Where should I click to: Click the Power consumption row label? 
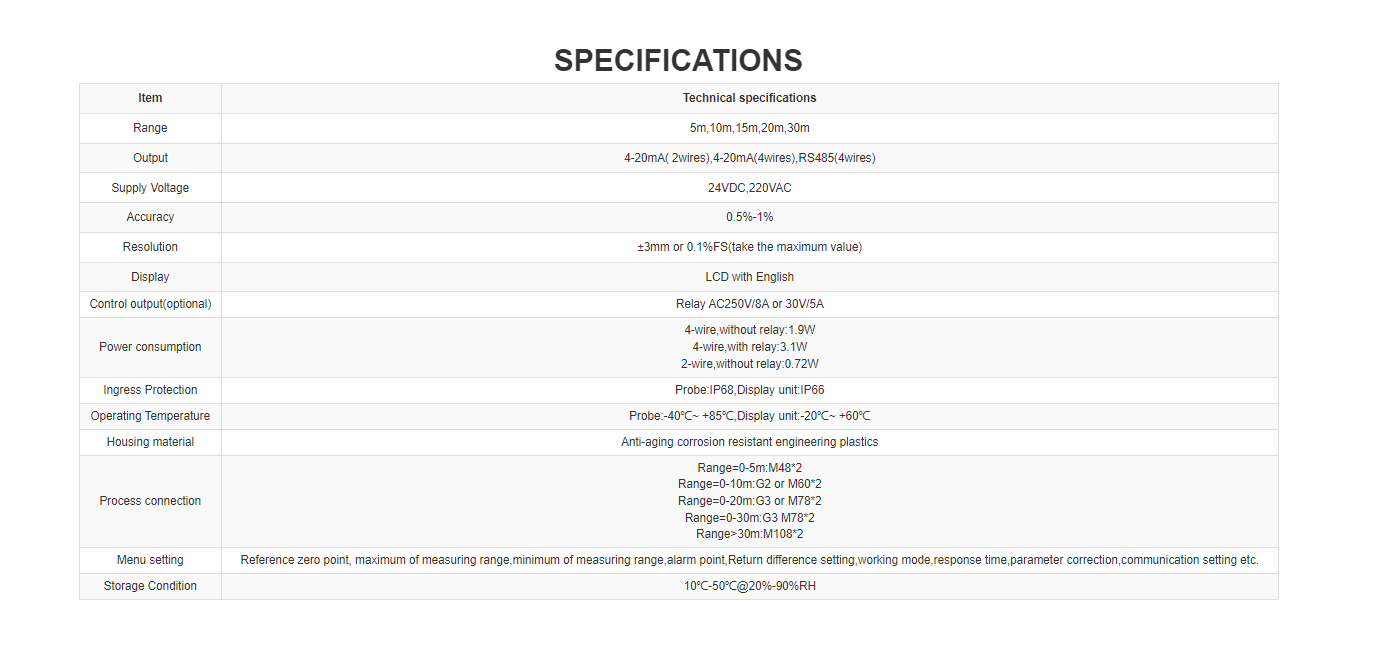point(150,347)
